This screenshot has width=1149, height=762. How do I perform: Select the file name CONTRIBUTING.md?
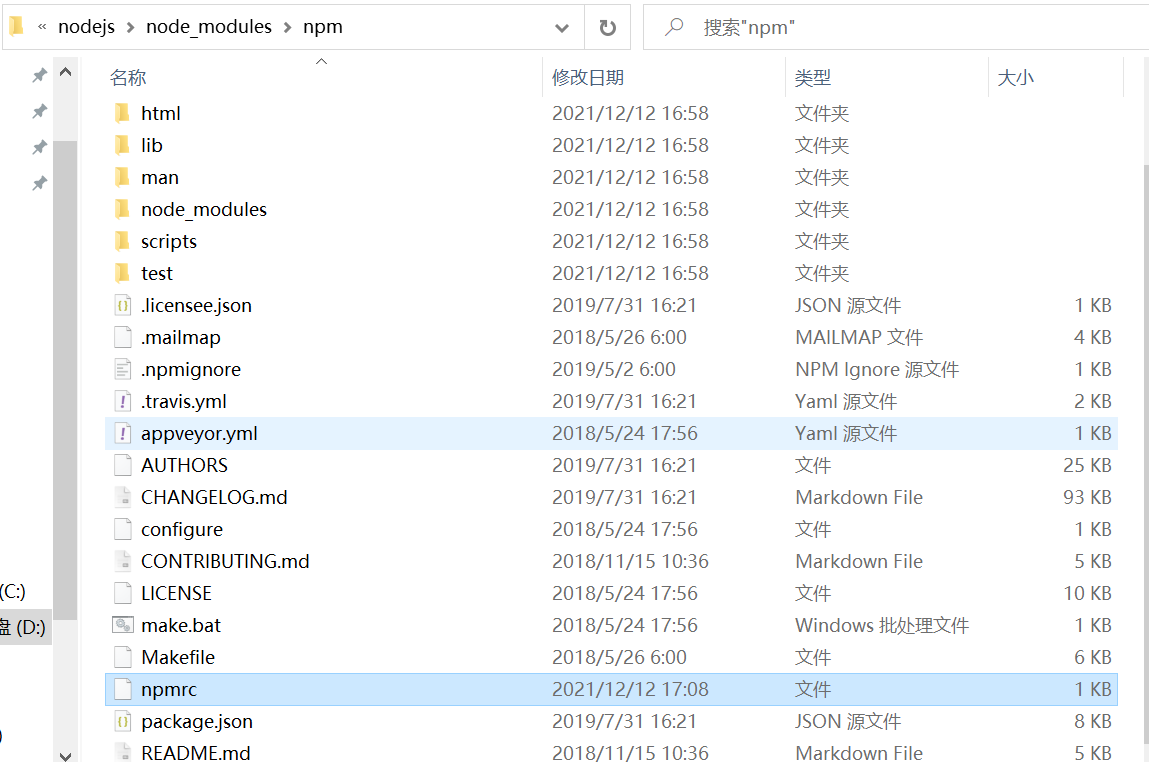click(225, 561)
